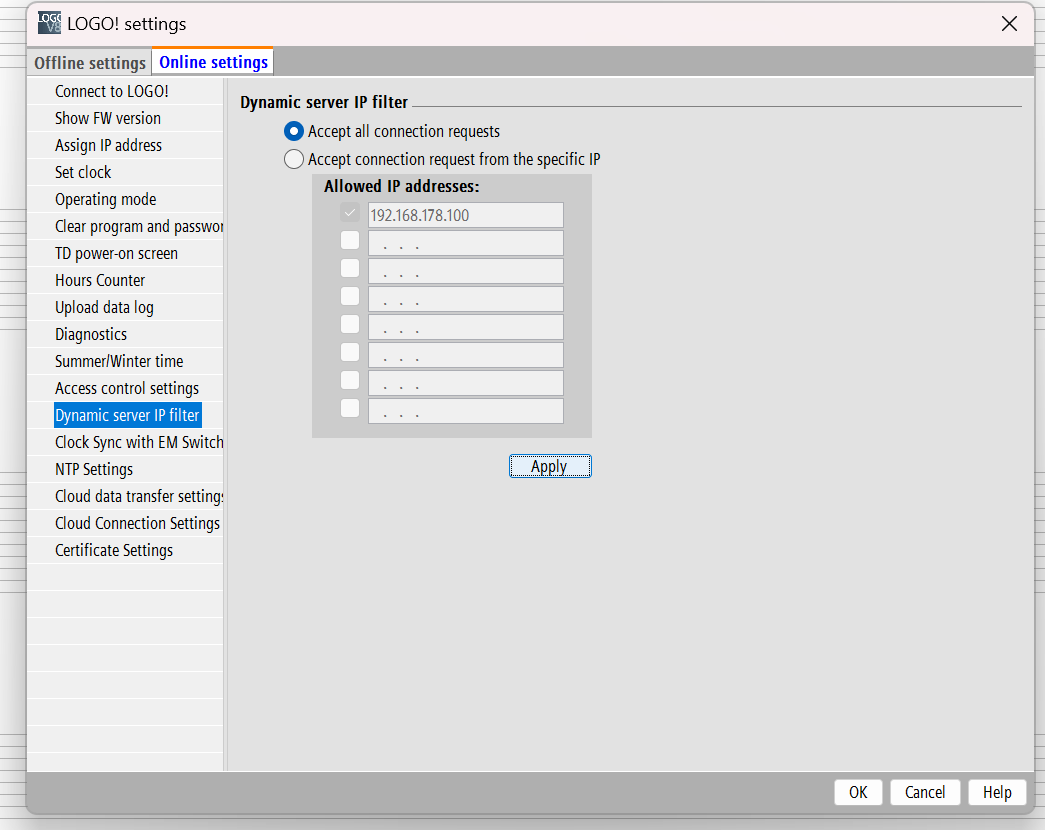
Task: Apply the IP filter settings
Action: click(x=550, y=466)
